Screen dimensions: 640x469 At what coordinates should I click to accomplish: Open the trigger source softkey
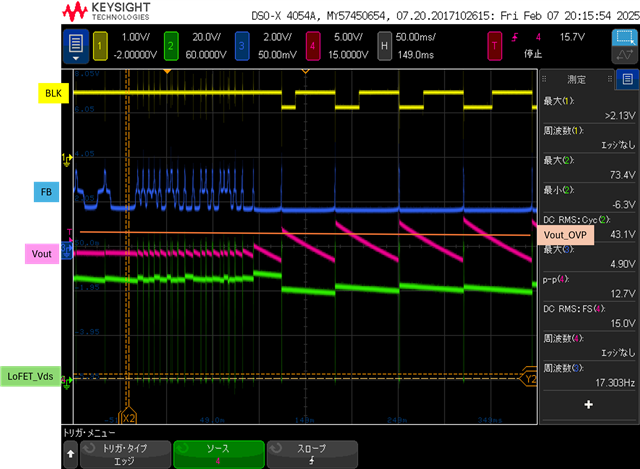click(219, 454)
